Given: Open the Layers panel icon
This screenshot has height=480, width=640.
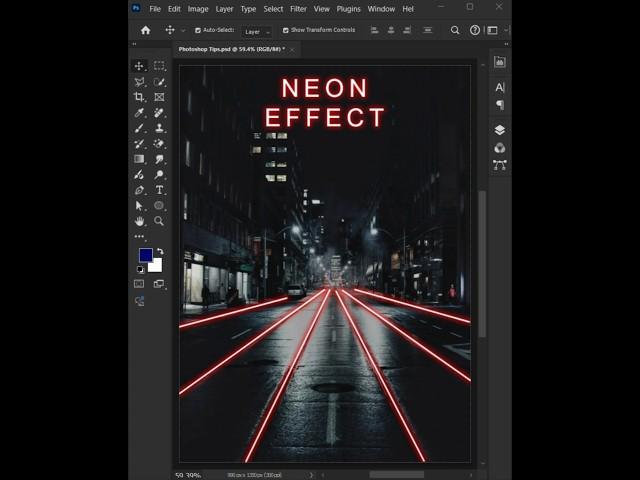Looking at the screenshot, I should 499,130.
